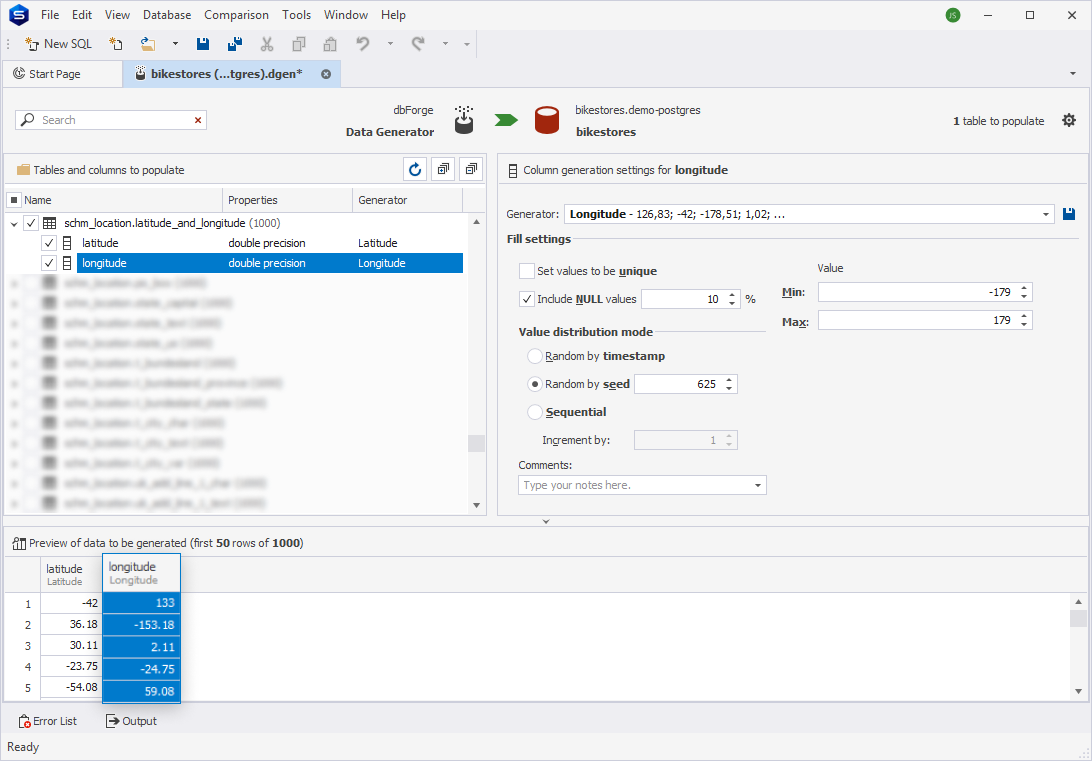The height and width of the screenshot is (761, 1092).
Task: Click the Search input field
Action: tap(111, 120)
